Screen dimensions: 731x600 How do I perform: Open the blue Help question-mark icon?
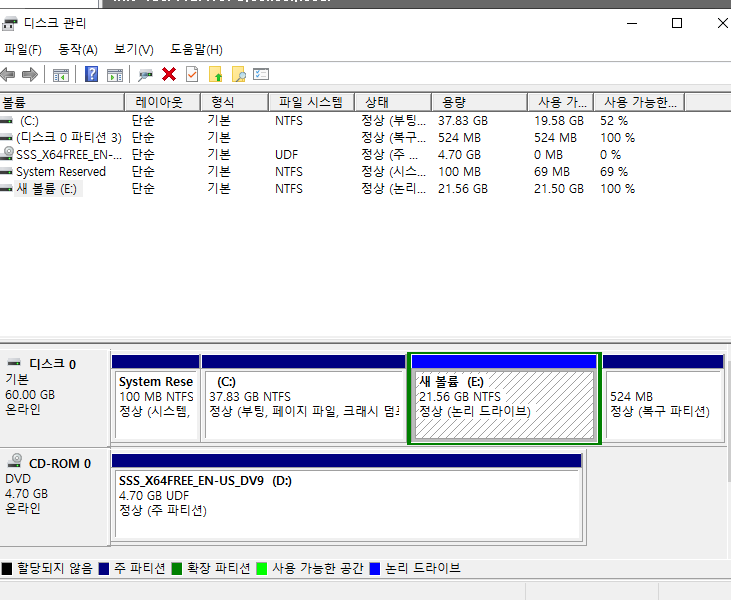coord(91,74)
